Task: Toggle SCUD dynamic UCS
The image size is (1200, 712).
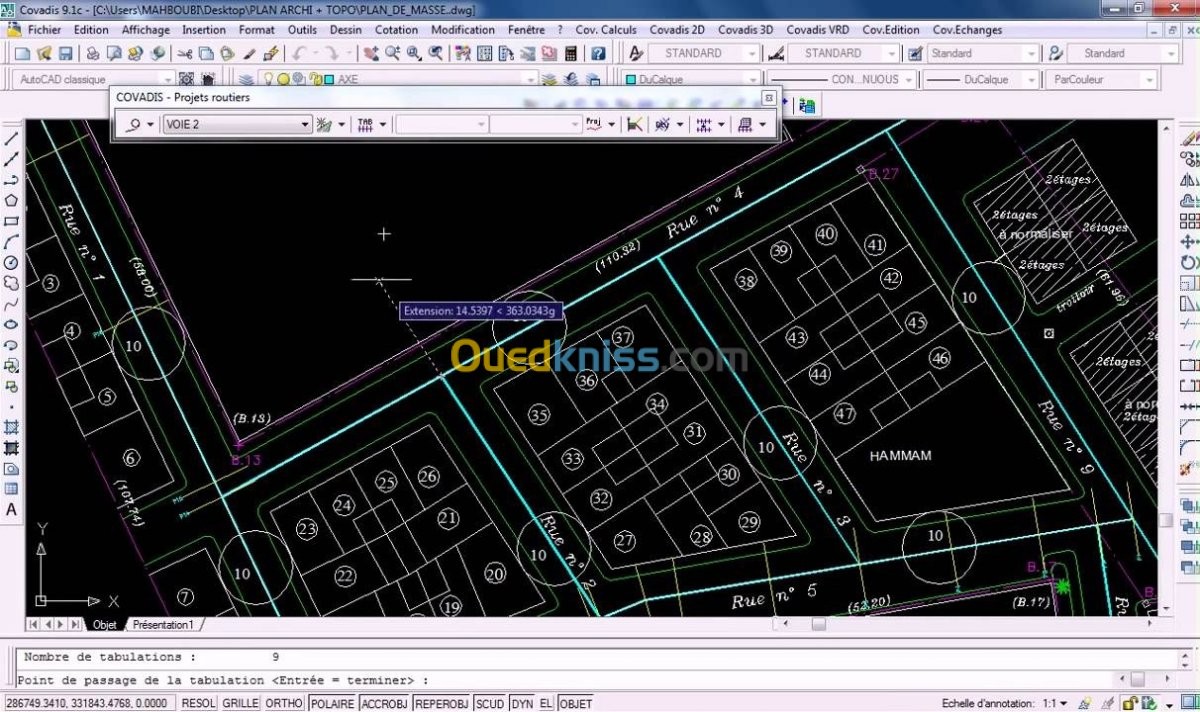Action: 490,703
